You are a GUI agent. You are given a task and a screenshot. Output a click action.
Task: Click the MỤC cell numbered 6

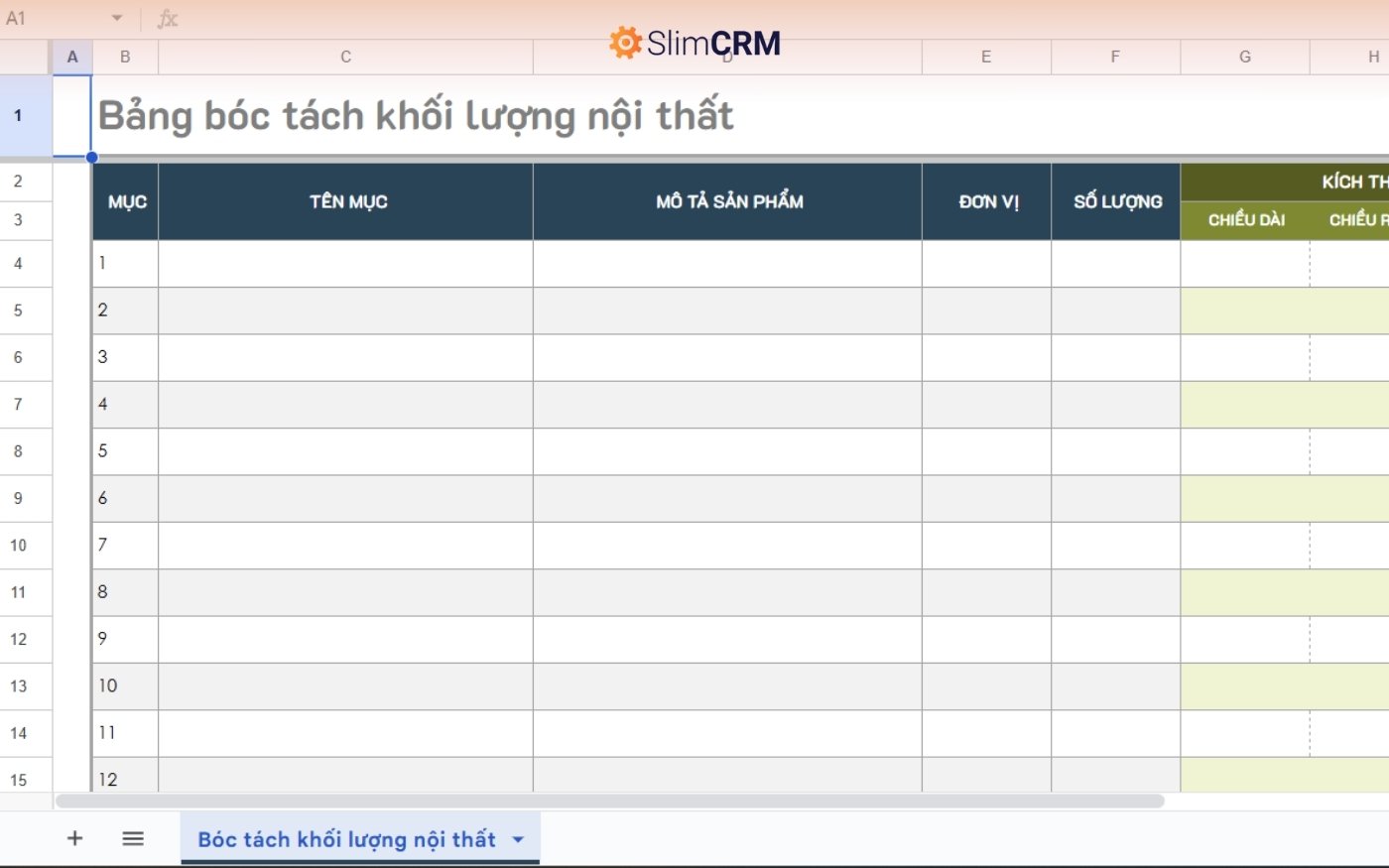point(126,498)
